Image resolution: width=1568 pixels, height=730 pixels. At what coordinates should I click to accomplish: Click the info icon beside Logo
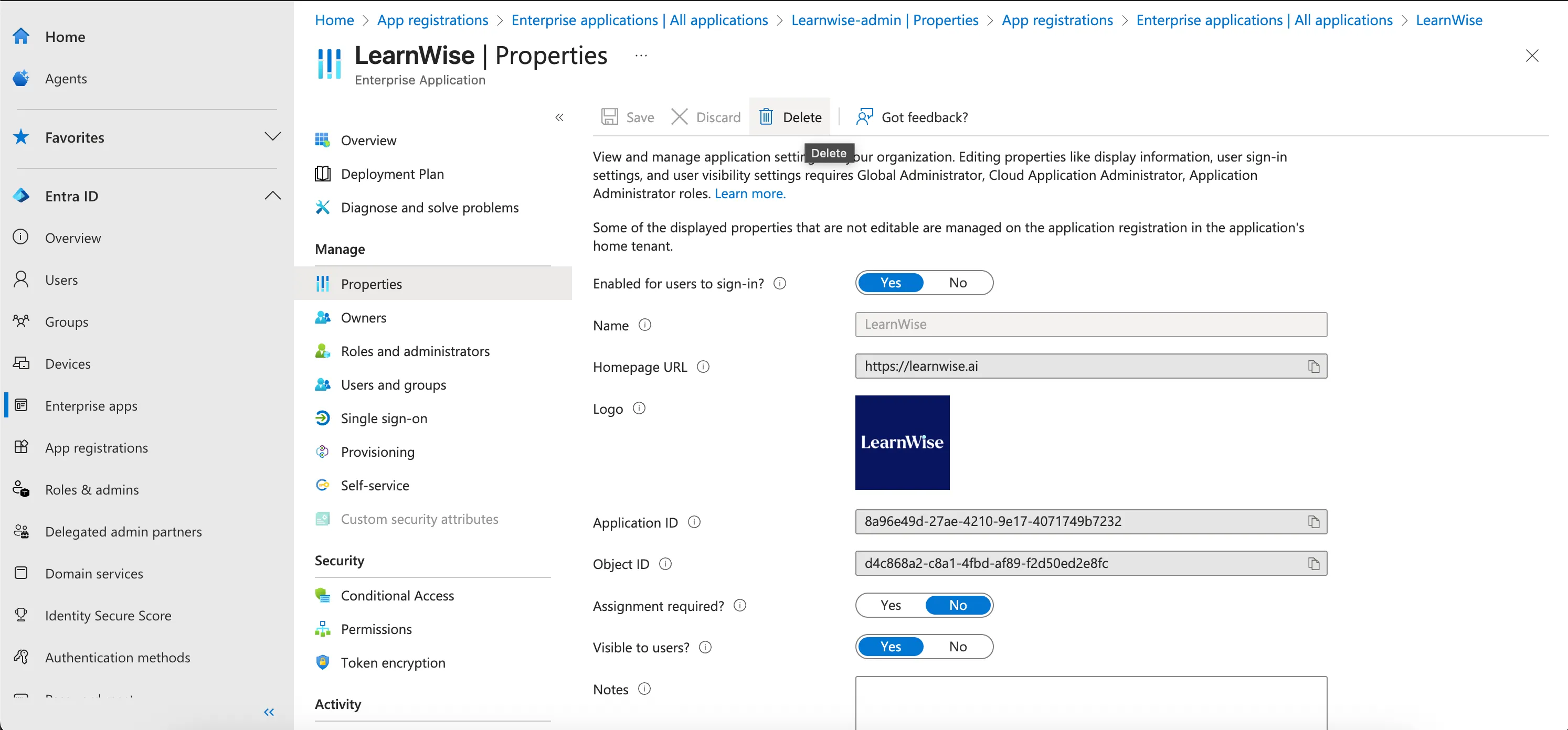click(x=639, y=408)
